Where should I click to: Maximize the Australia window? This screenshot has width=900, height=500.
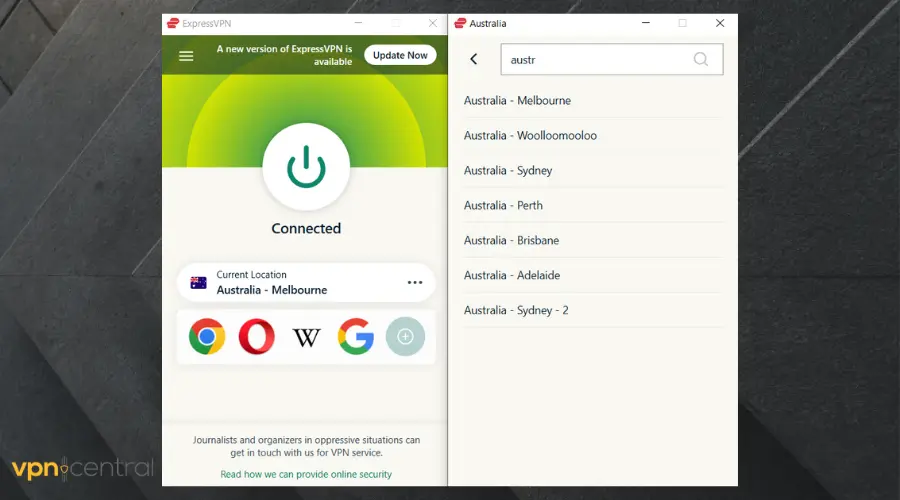(682, 23)
